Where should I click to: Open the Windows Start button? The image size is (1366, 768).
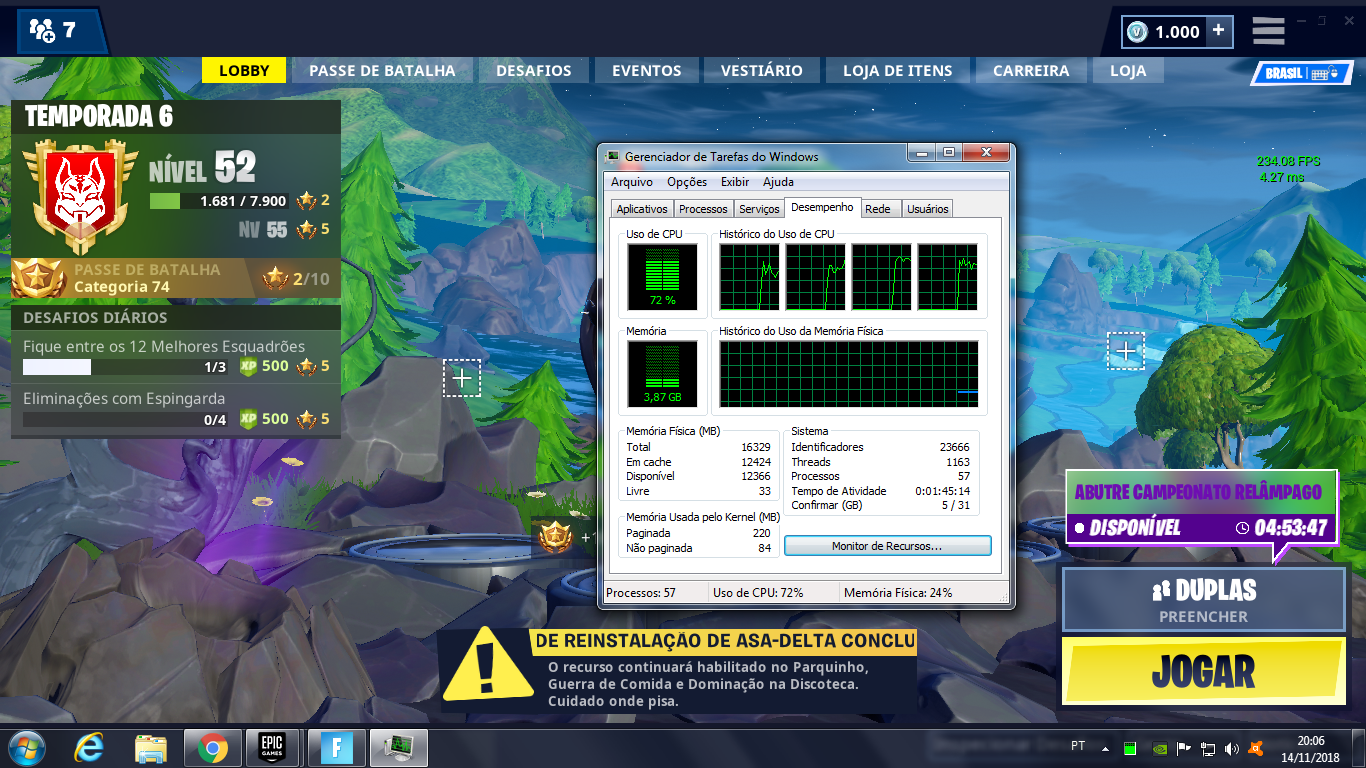(x=27, y=748)
